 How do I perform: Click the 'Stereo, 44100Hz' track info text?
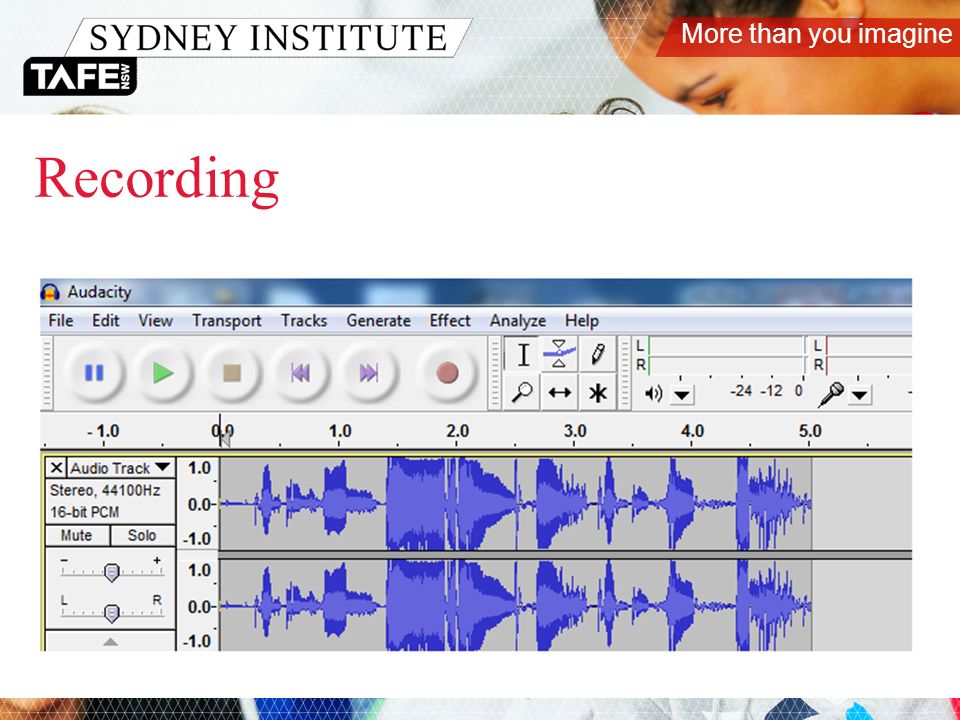pos(105,490)
